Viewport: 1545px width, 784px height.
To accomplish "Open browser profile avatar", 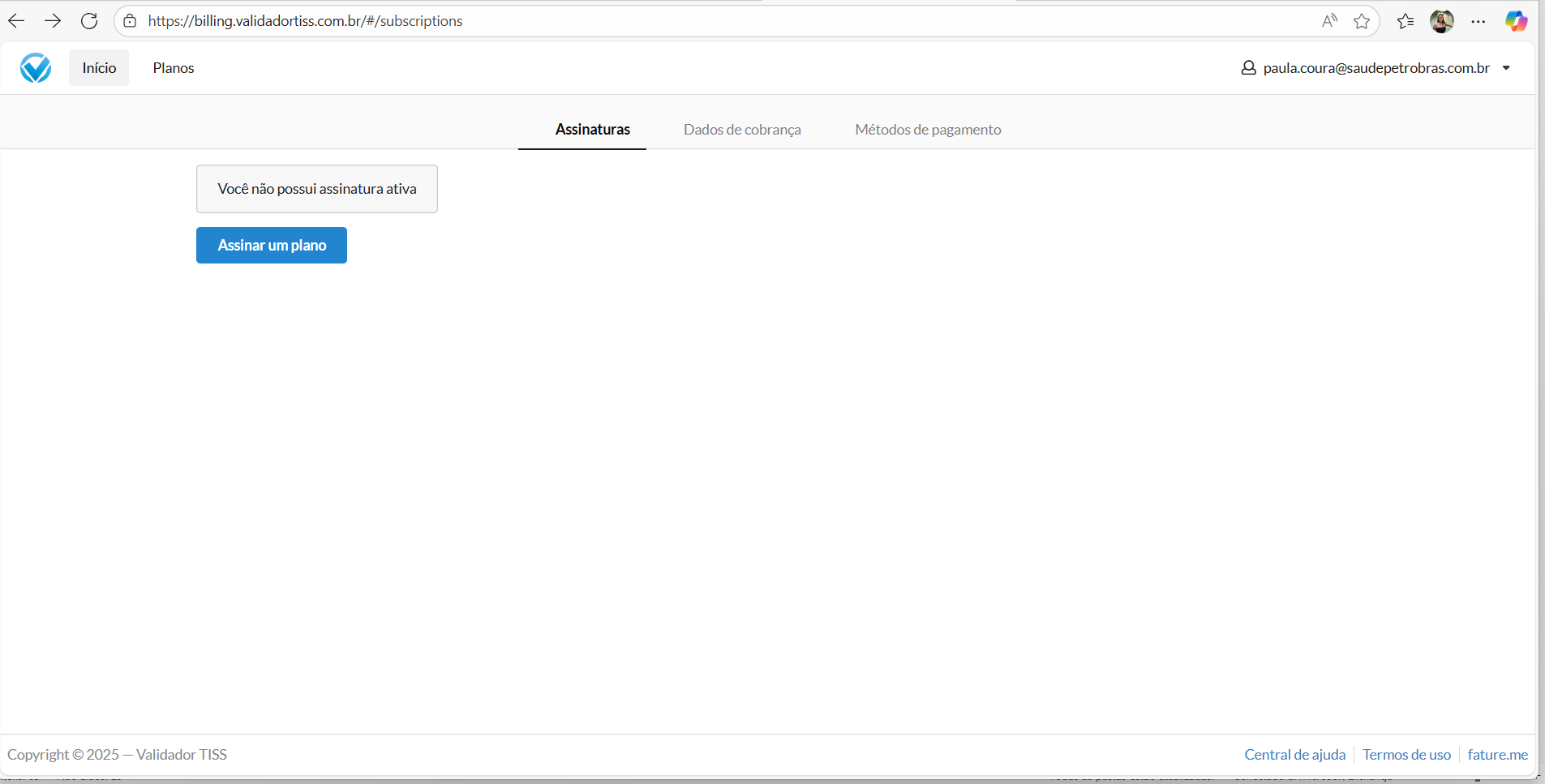I will (x=1441, y=21).
